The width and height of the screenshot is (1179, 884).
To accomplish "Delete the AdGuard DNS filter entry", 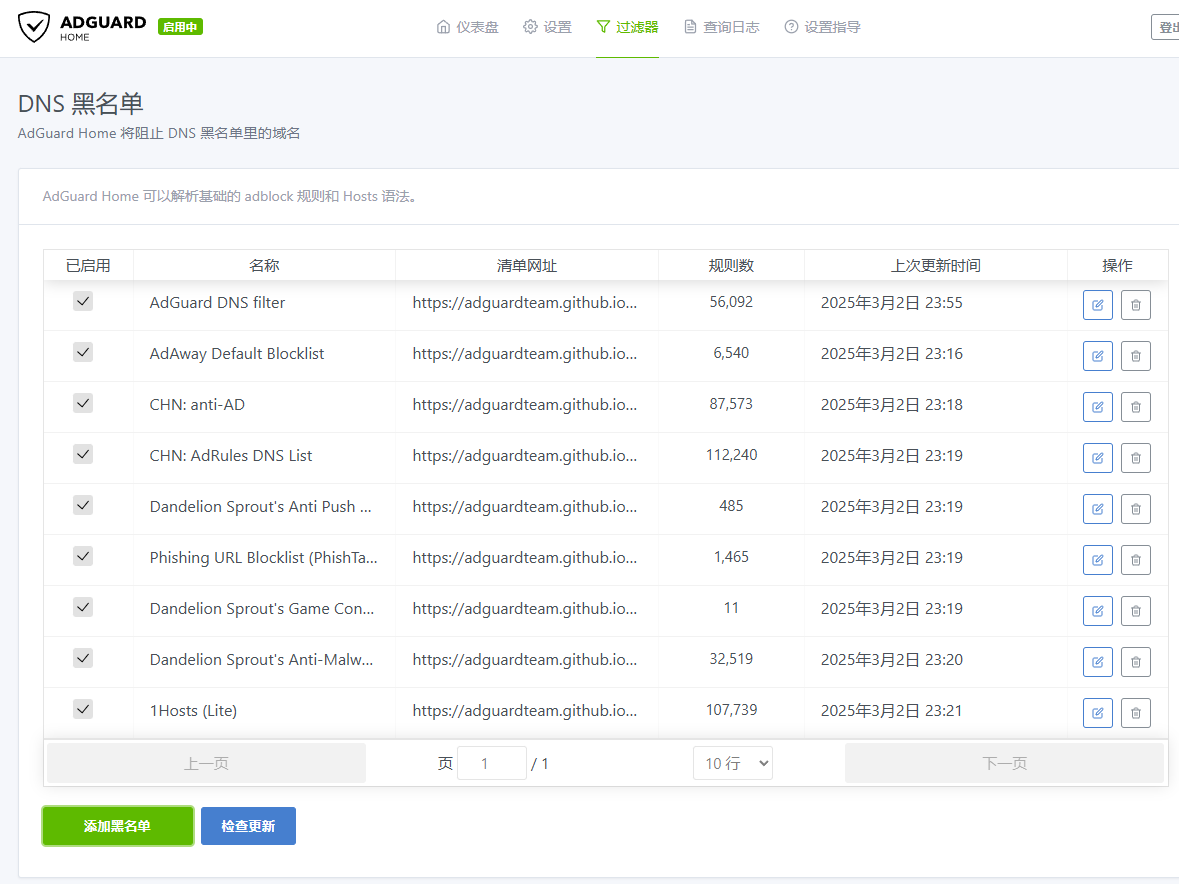I will coord(1135,305).
